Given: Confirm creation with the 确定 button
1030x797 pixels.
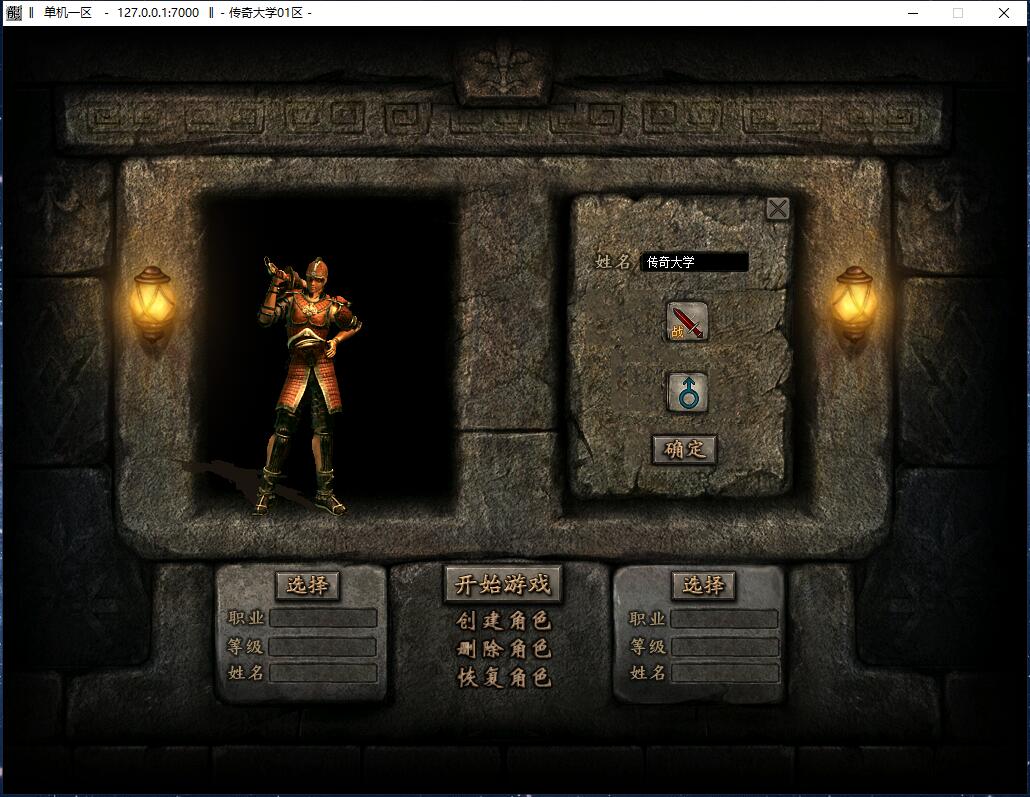Looking at the screenshot, I should pos(684,449).
